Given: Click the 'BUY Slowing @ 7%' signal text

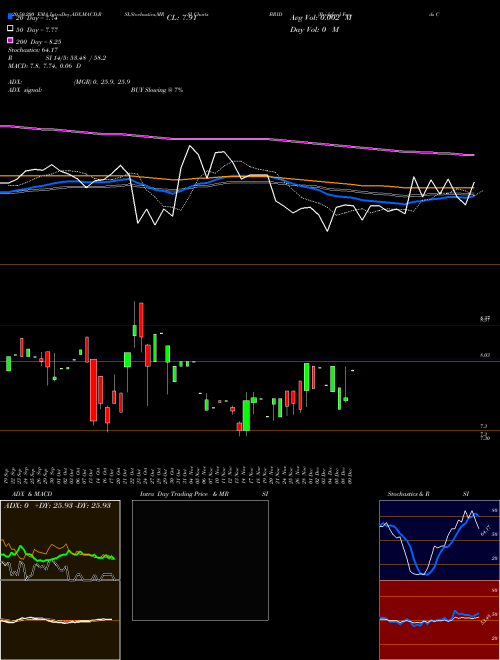Looking at the screenshot, I should (157, 90).
